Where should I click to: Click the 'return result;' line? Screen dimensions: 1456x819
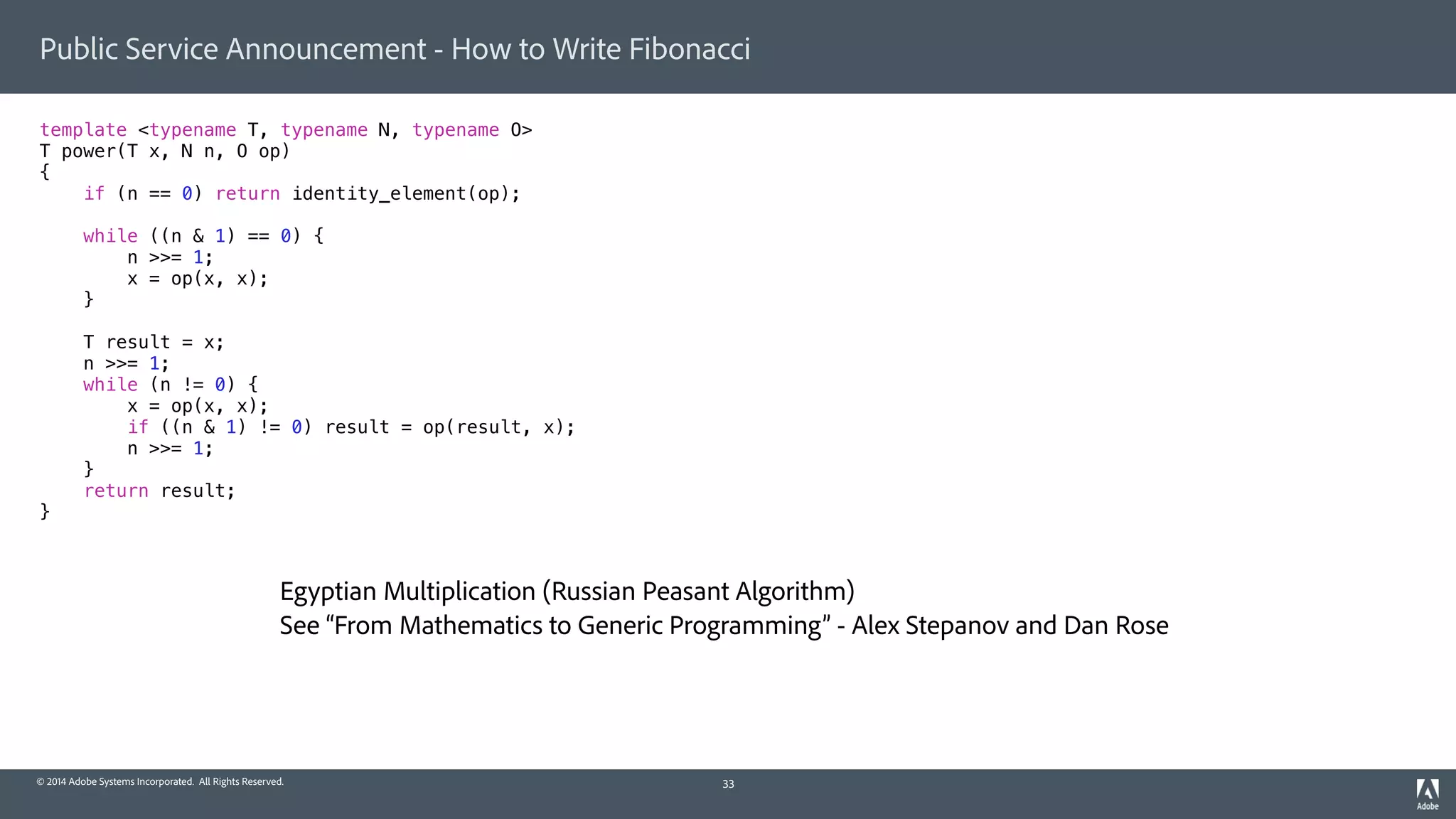click(x=159, y=491)
